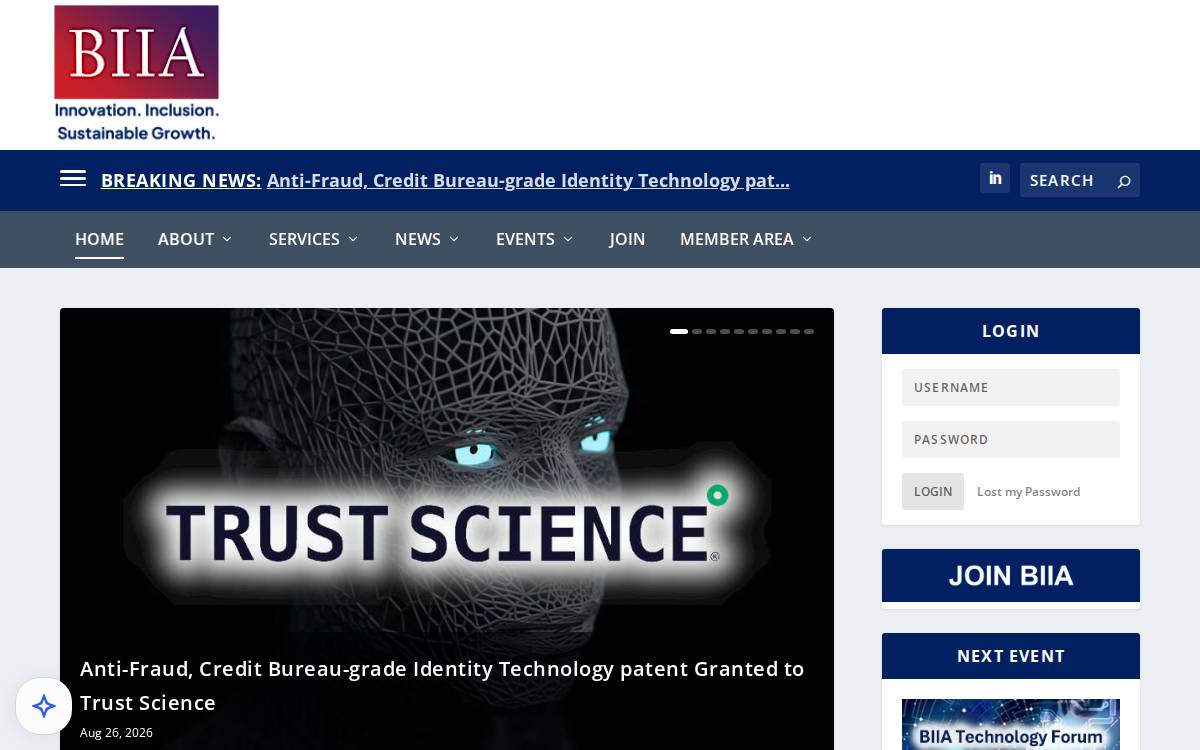The width and height of the screenshot is (1200, 750).
Task: Open the Trust Science patent article title
Action: [442, 685]
